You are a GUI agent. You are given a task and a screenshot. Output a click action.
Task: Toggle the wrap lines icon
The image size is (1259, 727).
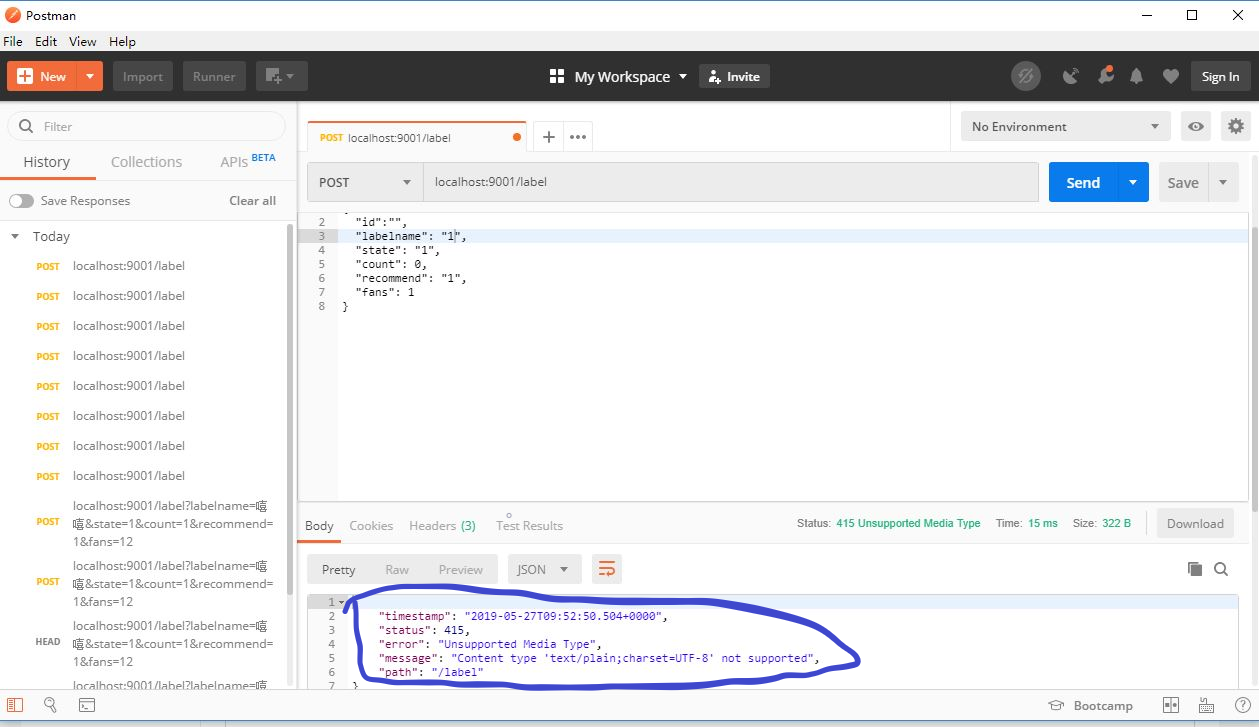606,569
